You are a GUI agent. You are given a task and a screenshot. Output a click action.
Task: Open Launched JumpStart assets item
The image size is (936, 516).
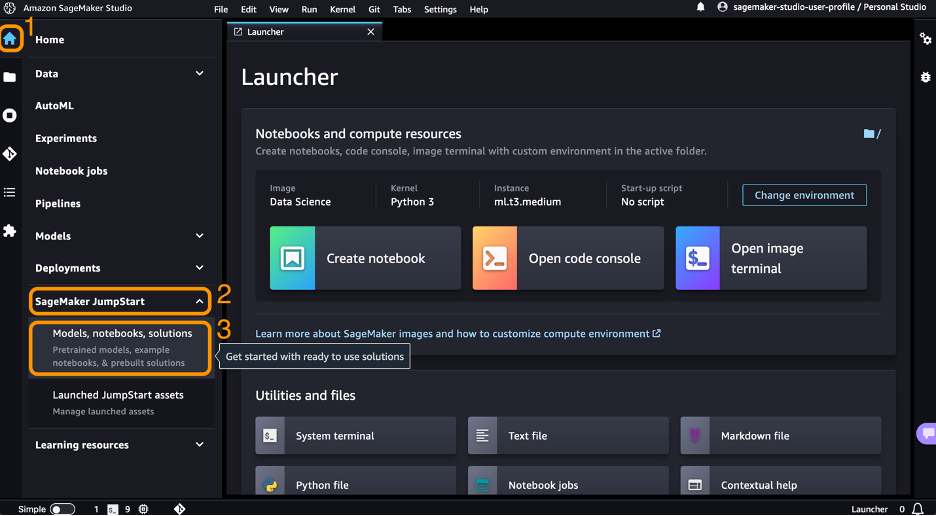[x=121, y=403]
